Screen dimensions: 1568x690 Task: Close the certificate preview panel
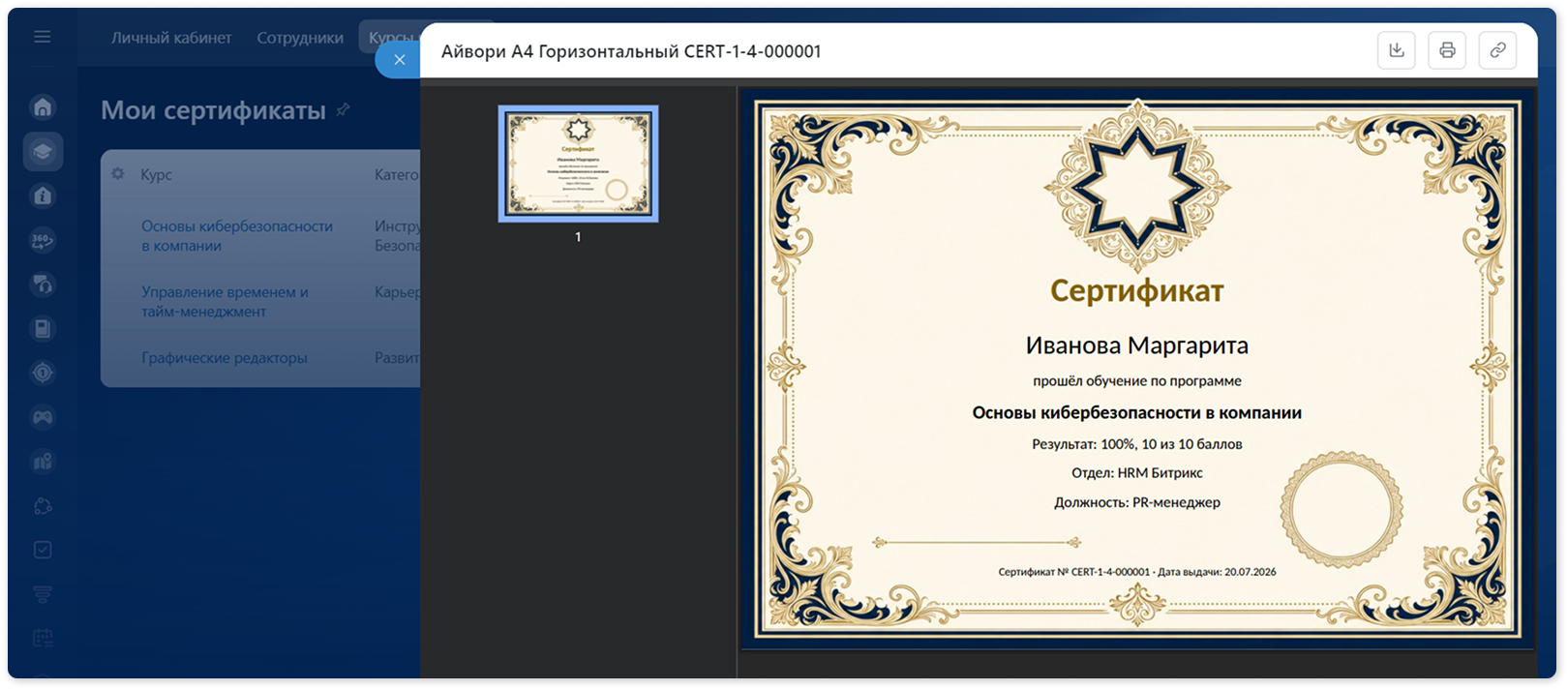click(399, 59)
